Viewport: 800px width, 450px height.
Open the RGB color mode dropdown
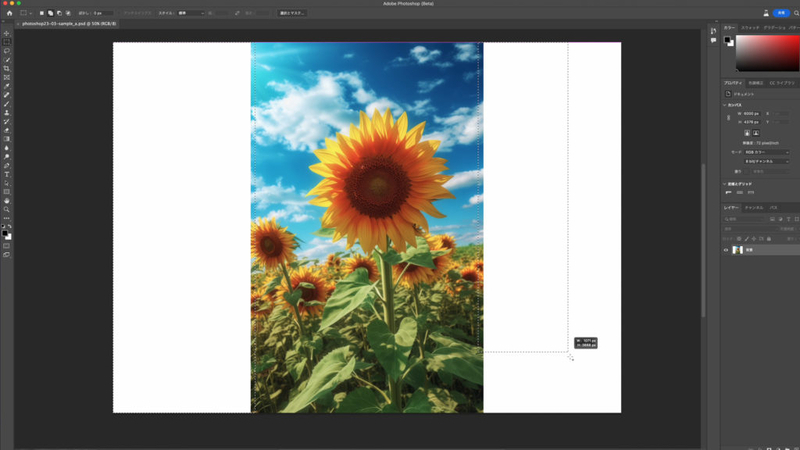coord(766,152)
